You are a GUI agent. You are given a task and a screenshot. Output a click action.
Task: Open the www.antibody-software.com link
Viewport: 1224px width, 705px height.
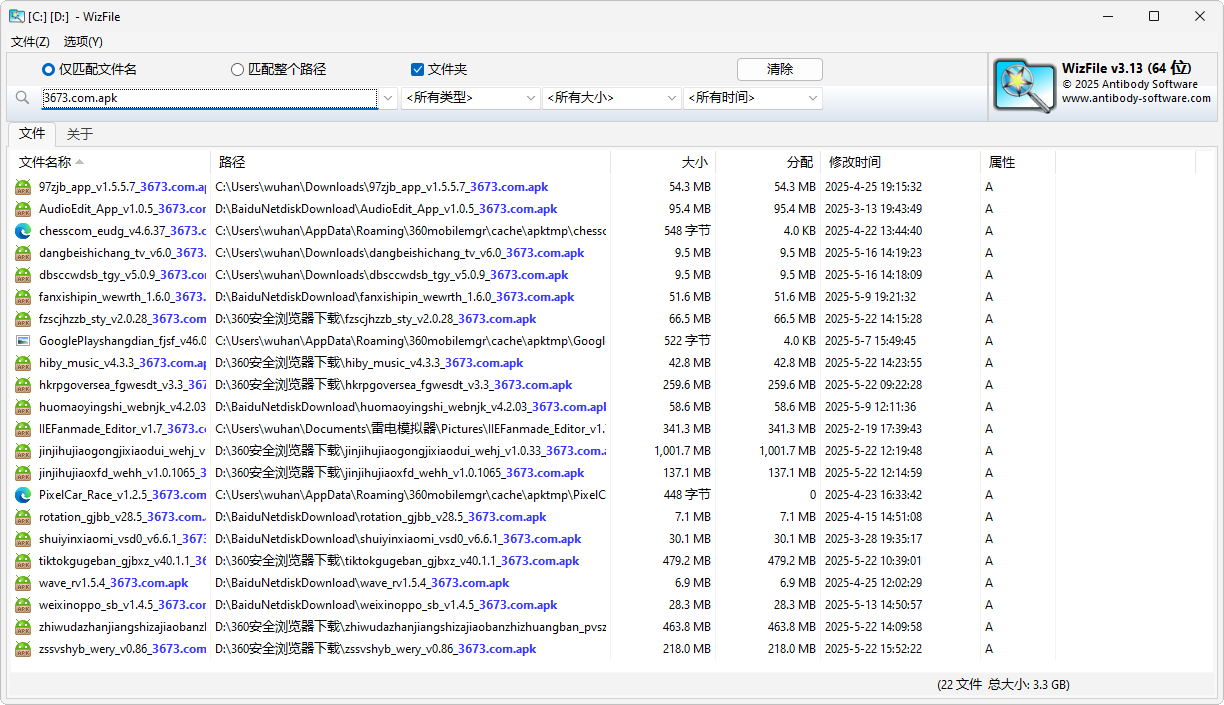1136,98
